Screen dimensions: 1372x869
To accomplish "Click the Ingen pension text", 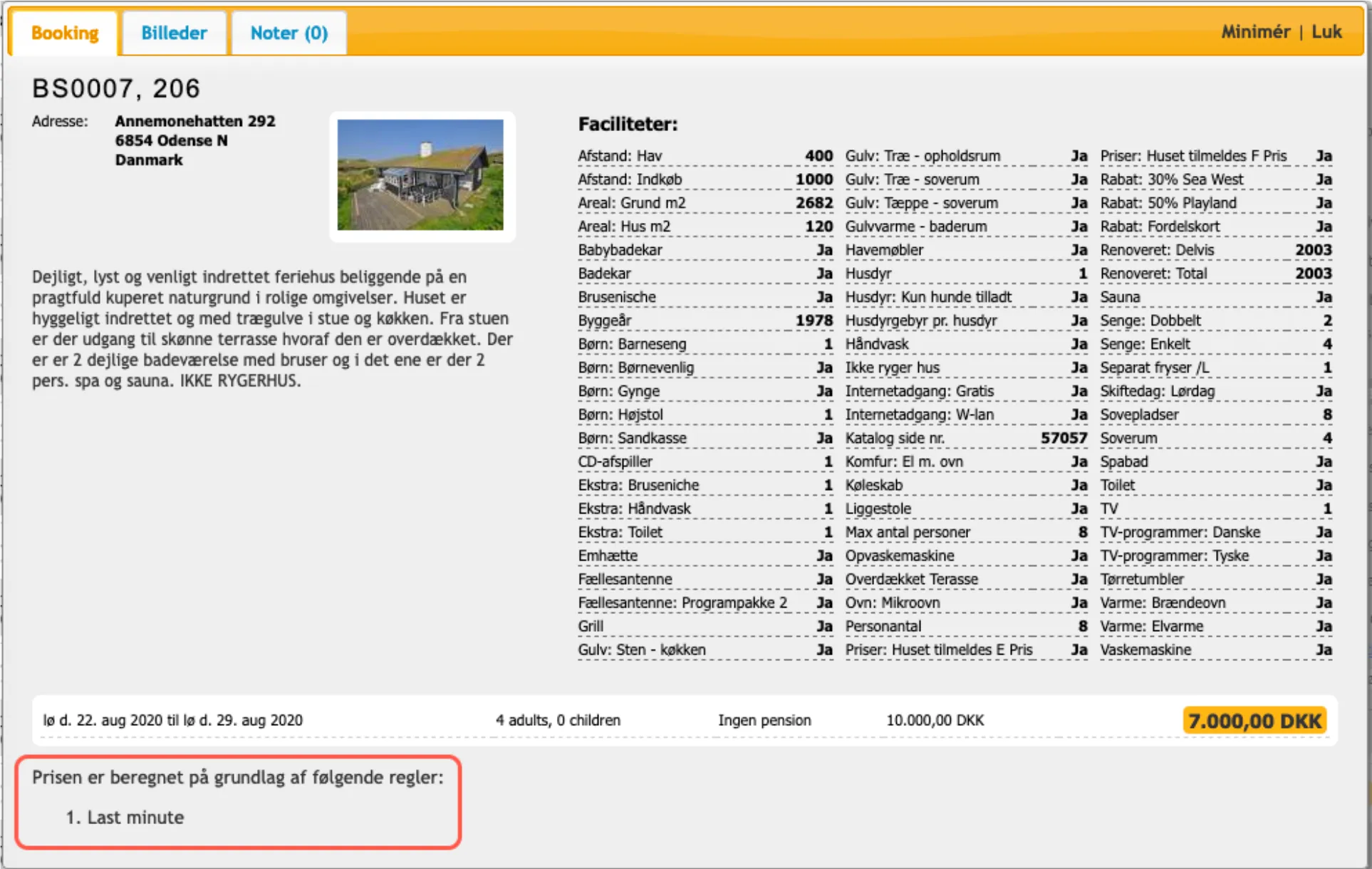I will pos(764,720).
